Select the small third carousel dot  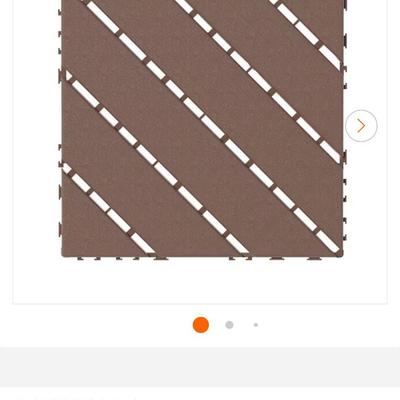coord(256,325)
